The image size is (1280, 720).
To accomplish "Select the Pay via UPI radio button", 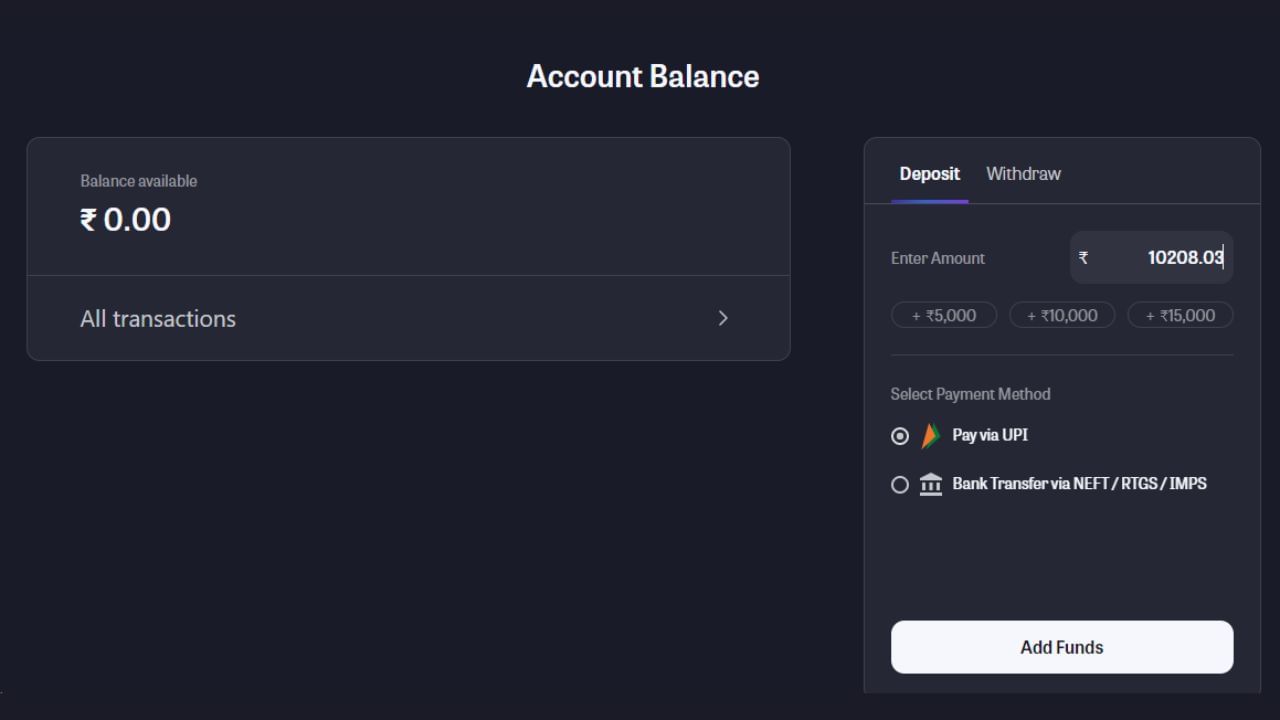I will 900,436.
